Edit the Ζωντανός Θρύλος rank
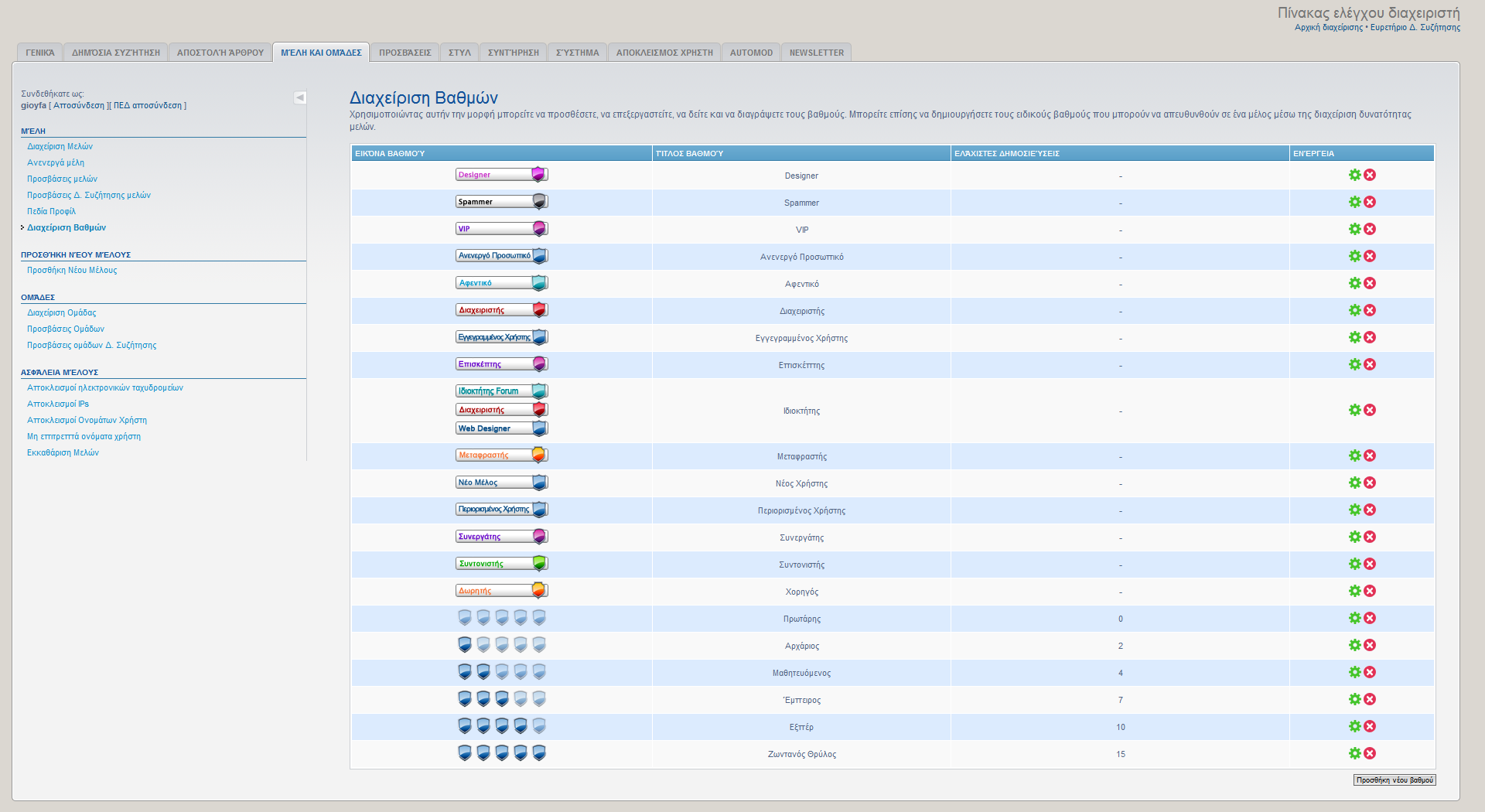The height and width of the screenshot is (812, 1485). coord(1354,753)
